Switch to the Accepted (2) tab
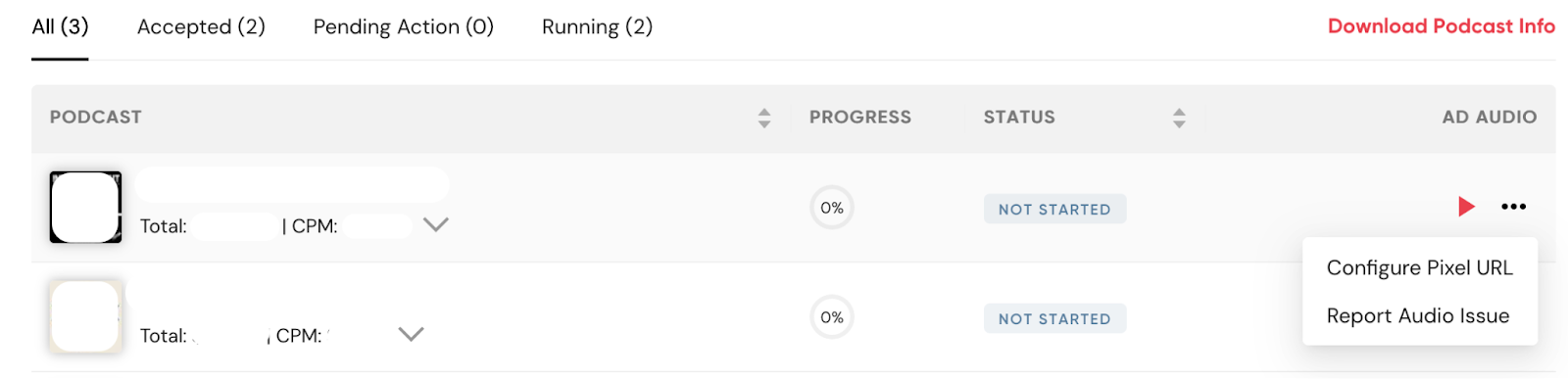Screen dimensions: 1568x380 [201, 26]
